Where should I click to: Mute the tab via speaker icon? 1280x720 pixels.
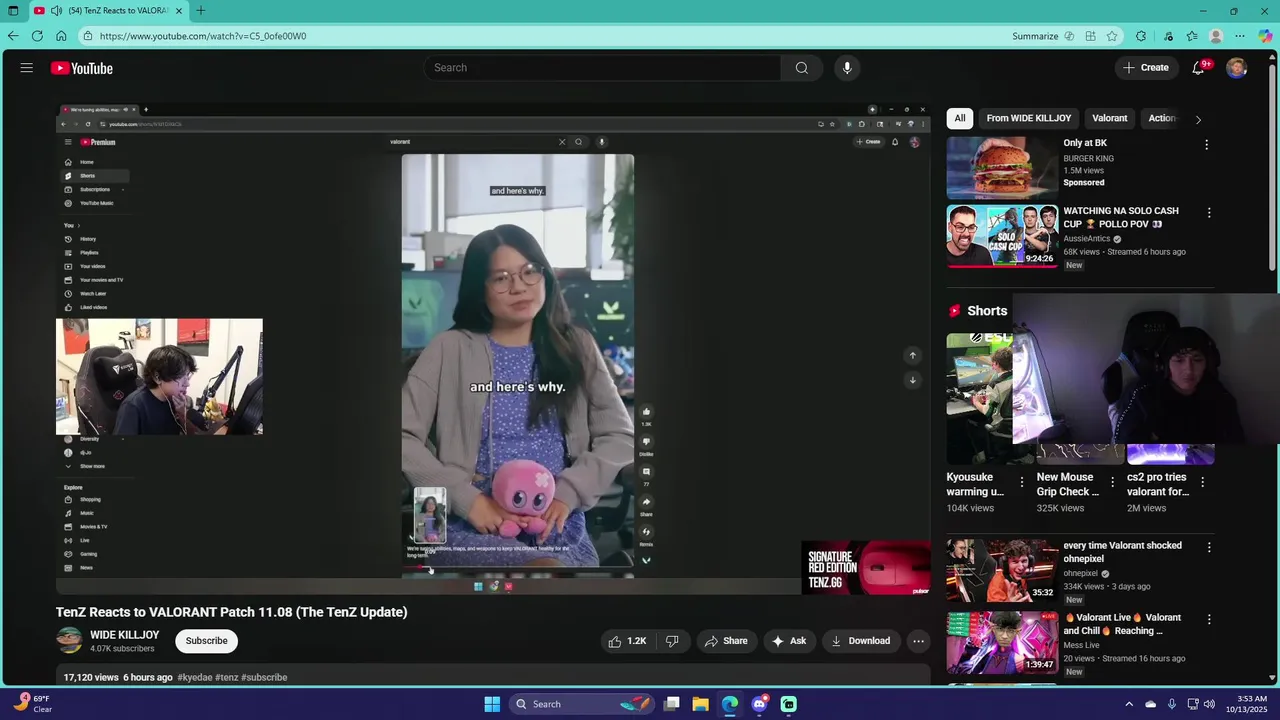click(x=57, y=11)
